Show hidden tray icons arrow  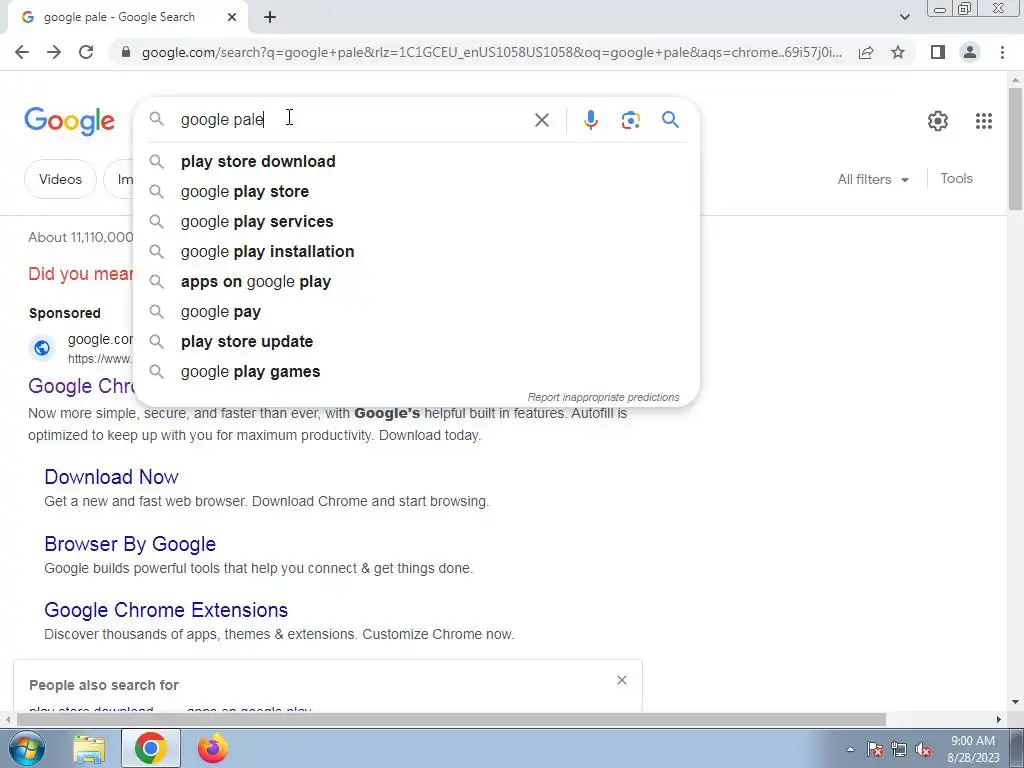pos(850,749)
